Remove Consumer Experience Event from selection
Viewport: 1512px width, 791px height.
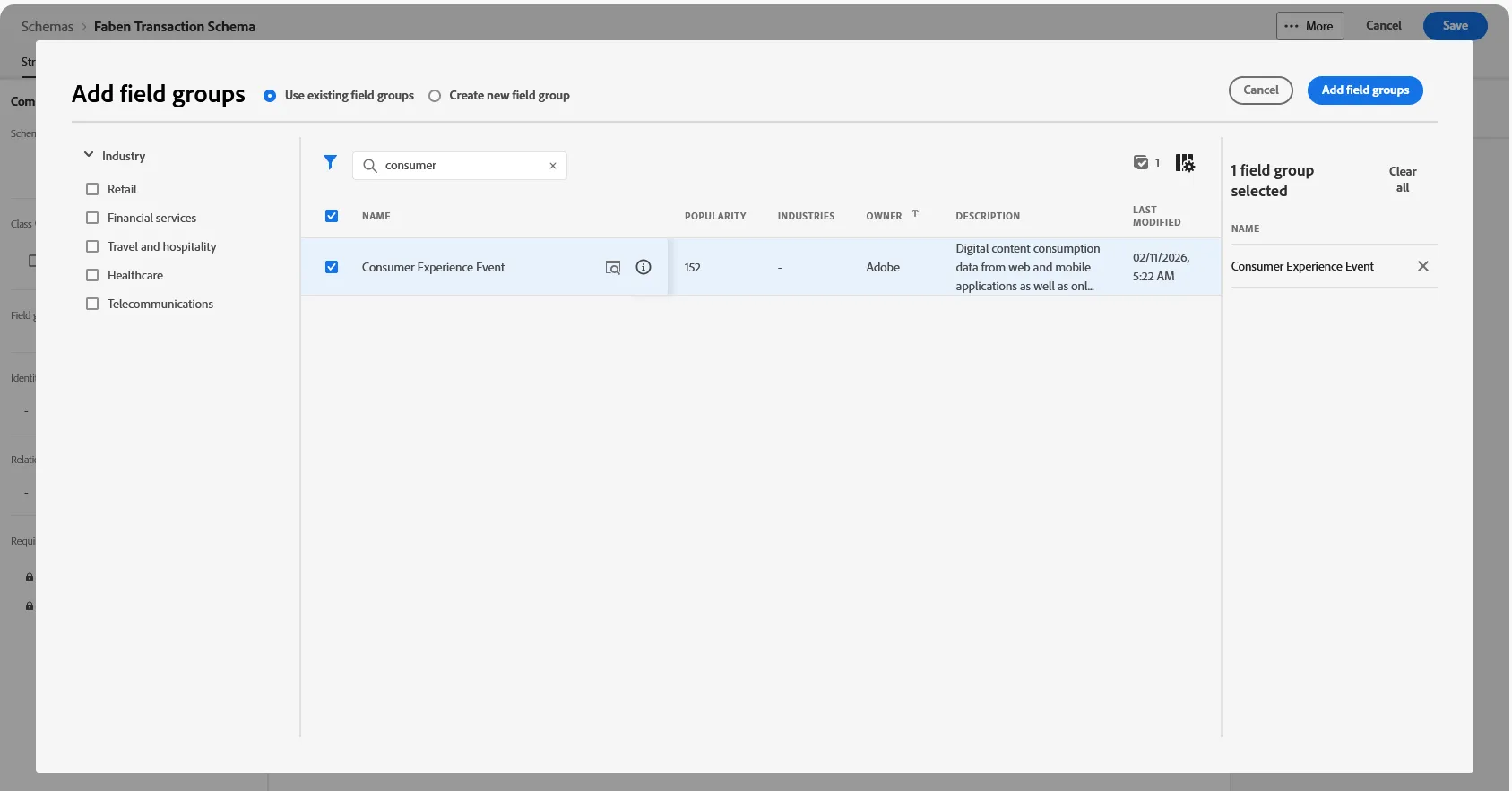[x=1423, y=266]
